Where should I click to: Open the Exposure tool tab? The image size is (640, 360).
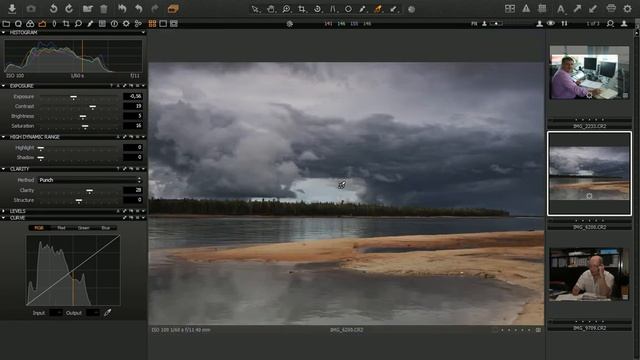(x=42, y=24)
